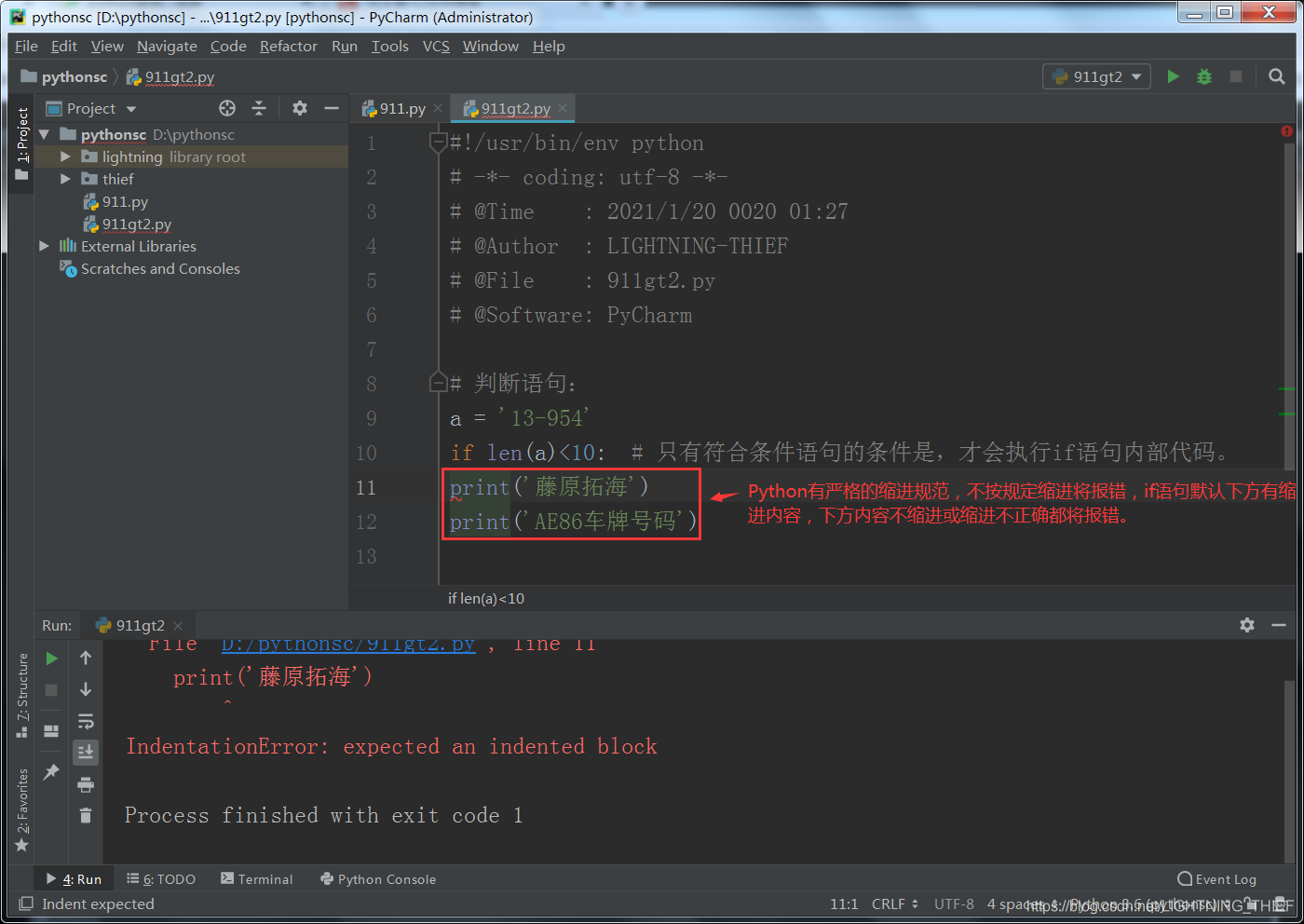Click line 9 variable assignment code
Viewport: 1304px width, 924px height.
coord(520,418)
